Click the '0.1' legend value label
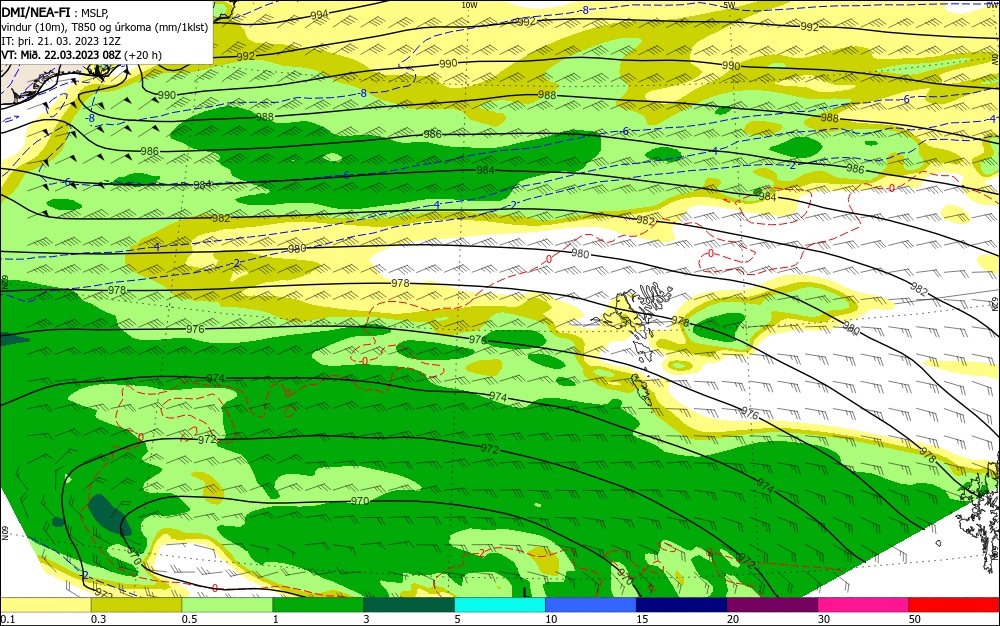Screen dimensions: 1000x626 click(8, 619)
